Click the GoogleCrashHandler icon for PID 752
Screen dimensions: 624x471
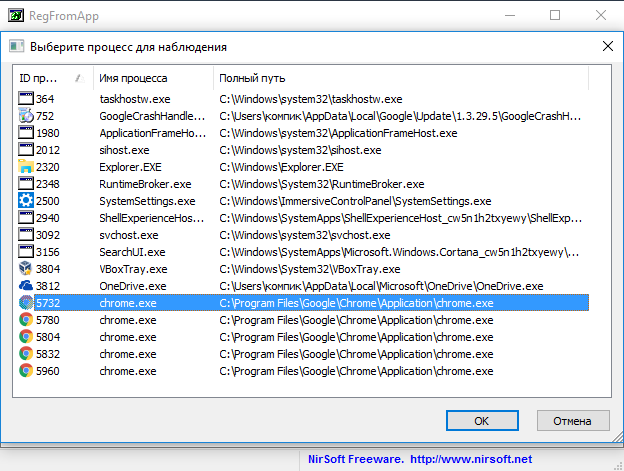click(x=26, y=116)
